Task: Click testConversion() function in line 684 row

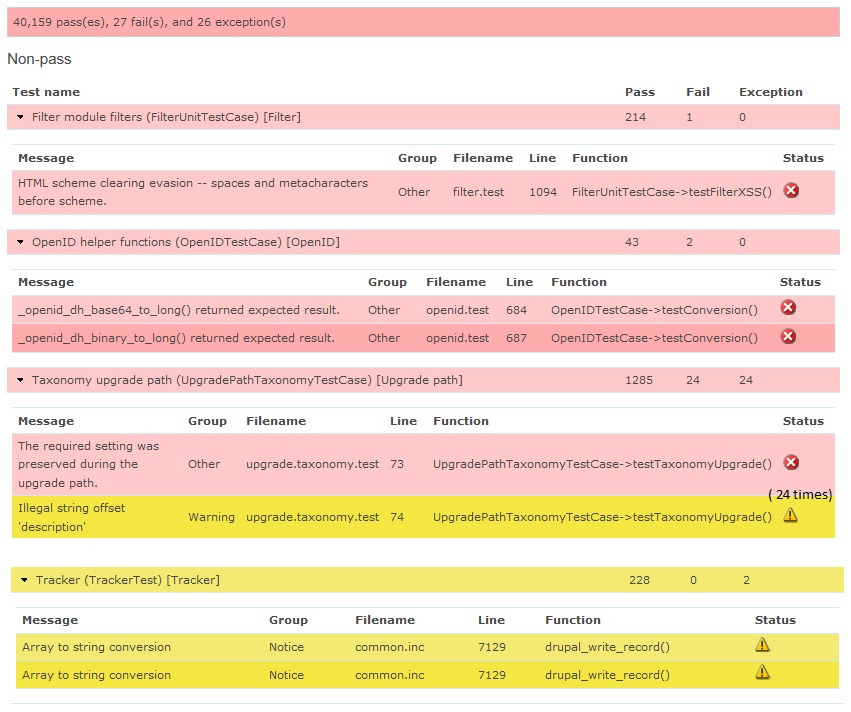Action: (654, 310)
